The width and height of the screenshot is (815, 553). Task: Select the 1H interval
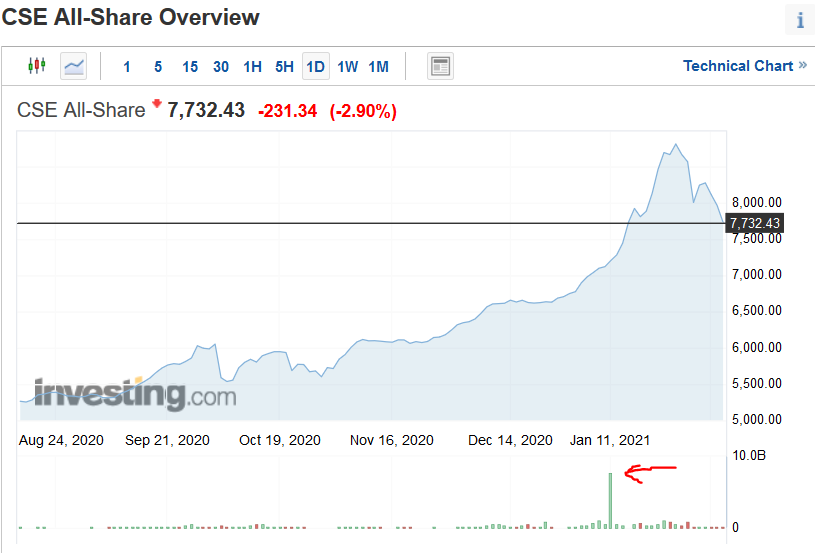coord(253,67)
